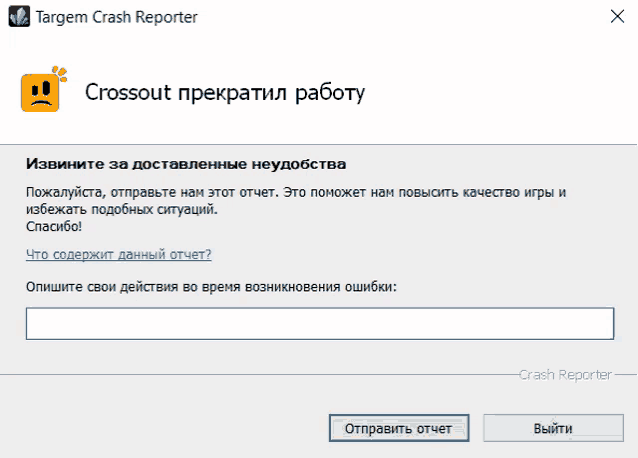Screen dimensions: 638x458
Task: Click the 'Выйти' button
Action: (553, 428)
